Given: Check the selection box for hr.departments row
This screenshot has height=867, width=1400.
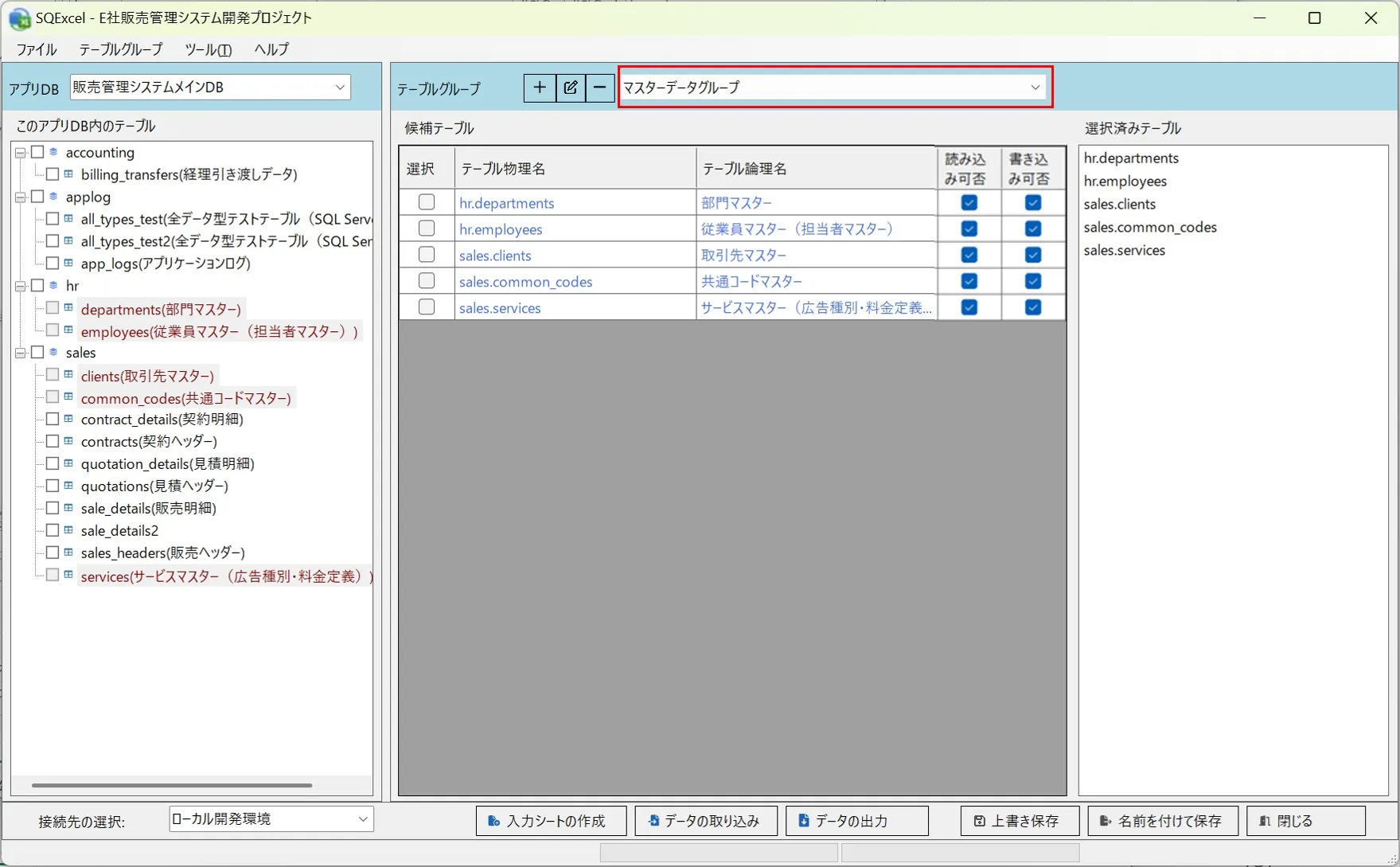Looking at the screenshot, I should point(427,202).
